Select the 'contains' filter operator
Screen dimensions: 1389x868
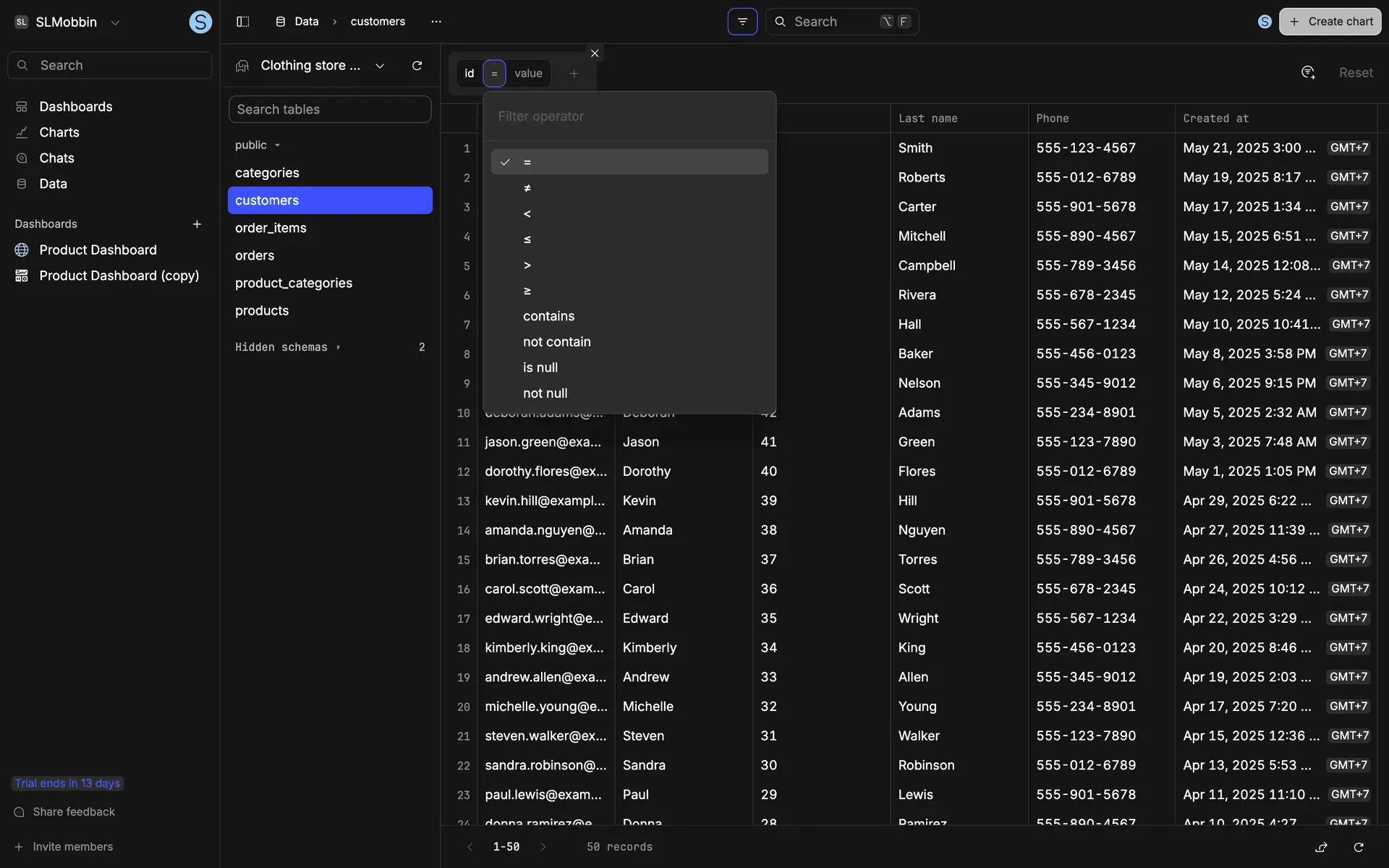tap(548, 316)
